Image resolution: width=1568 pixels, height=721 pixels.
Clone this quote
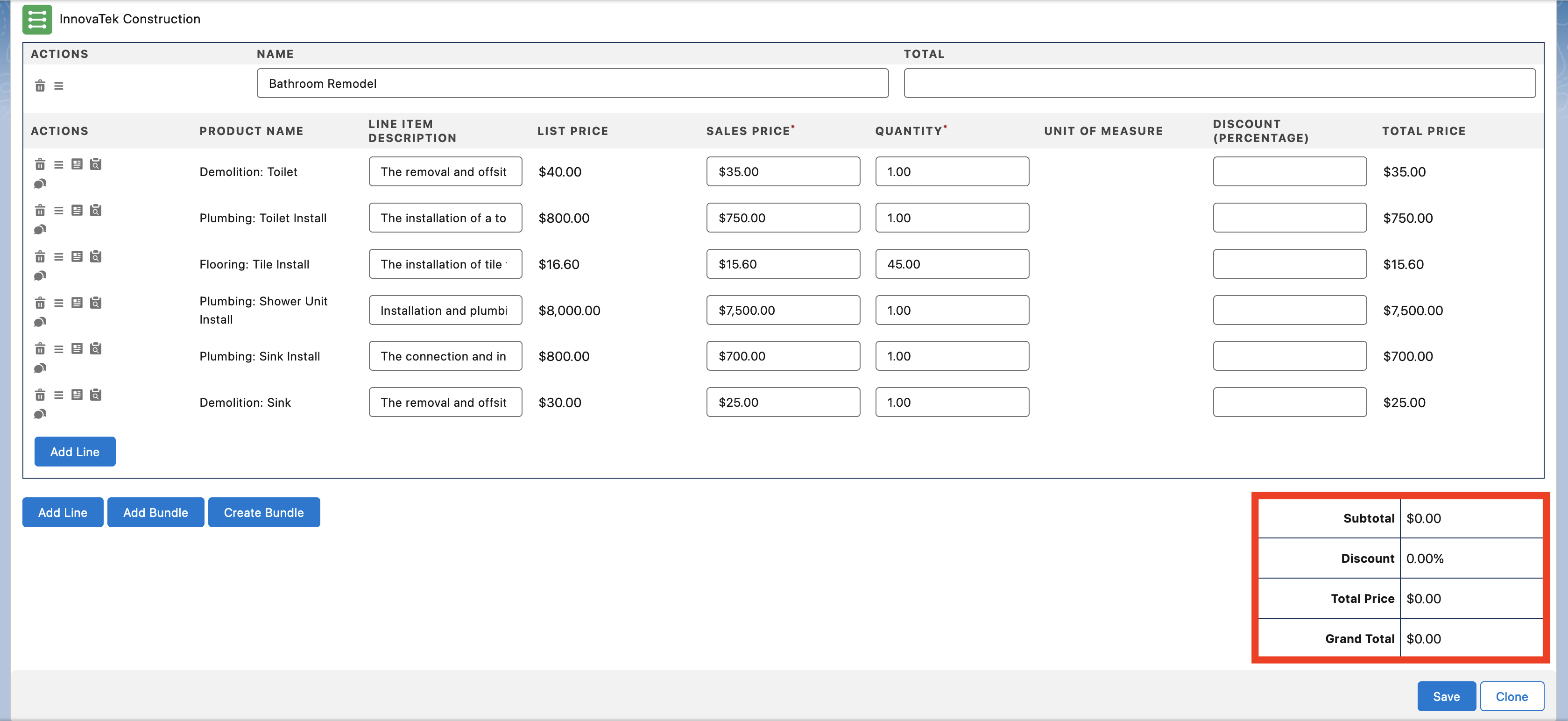click(1511, 696)
